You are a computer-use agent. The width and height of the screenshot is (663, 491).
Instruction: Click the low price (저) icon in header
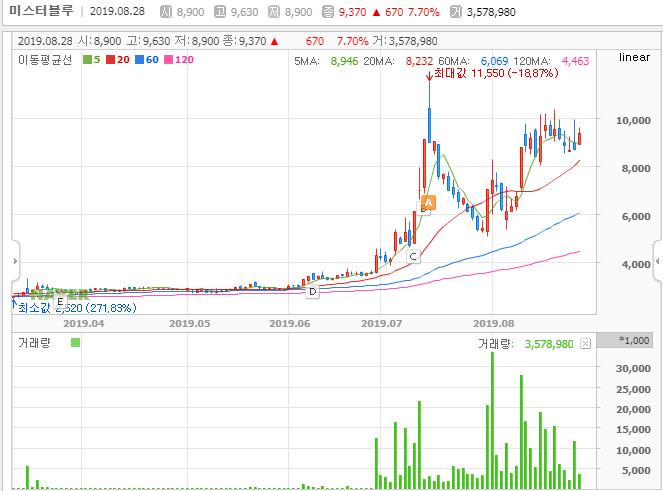click(274, 11)
